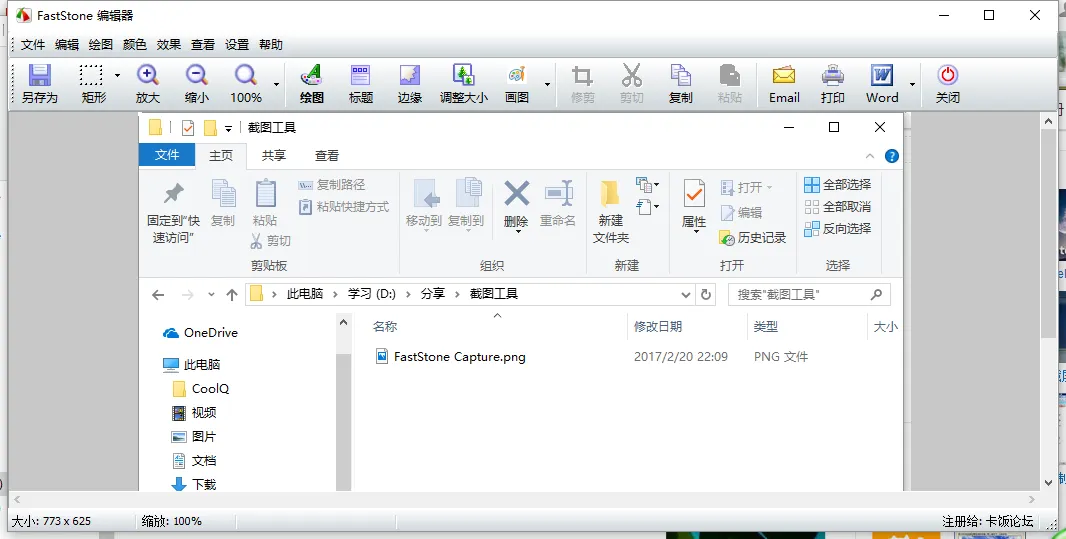
Task: Open the 100% zoom level dropdown arrow
Action: (276, 84)
